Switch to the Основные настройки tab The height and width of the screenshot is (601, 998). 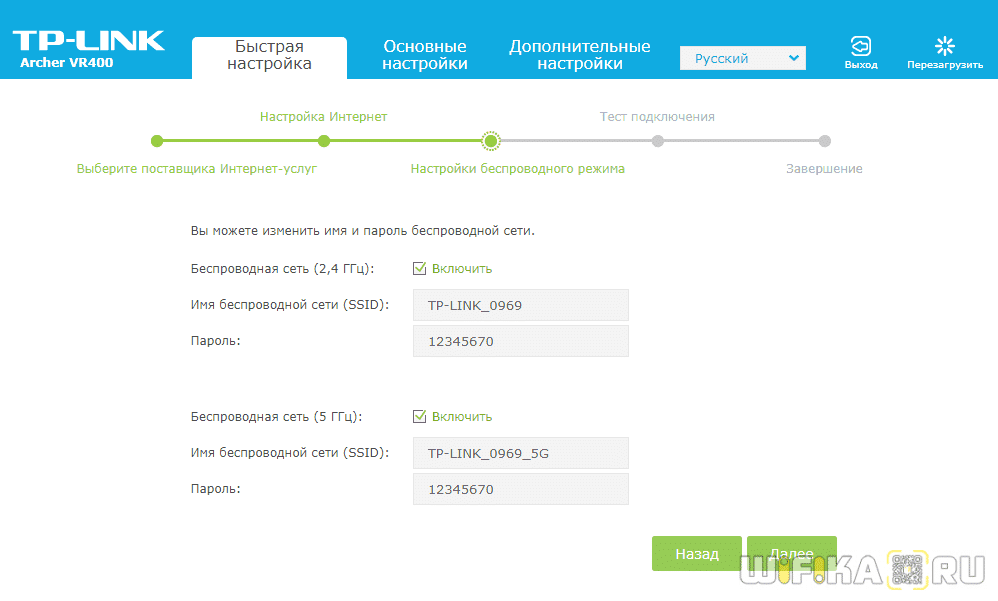point(425,56)
